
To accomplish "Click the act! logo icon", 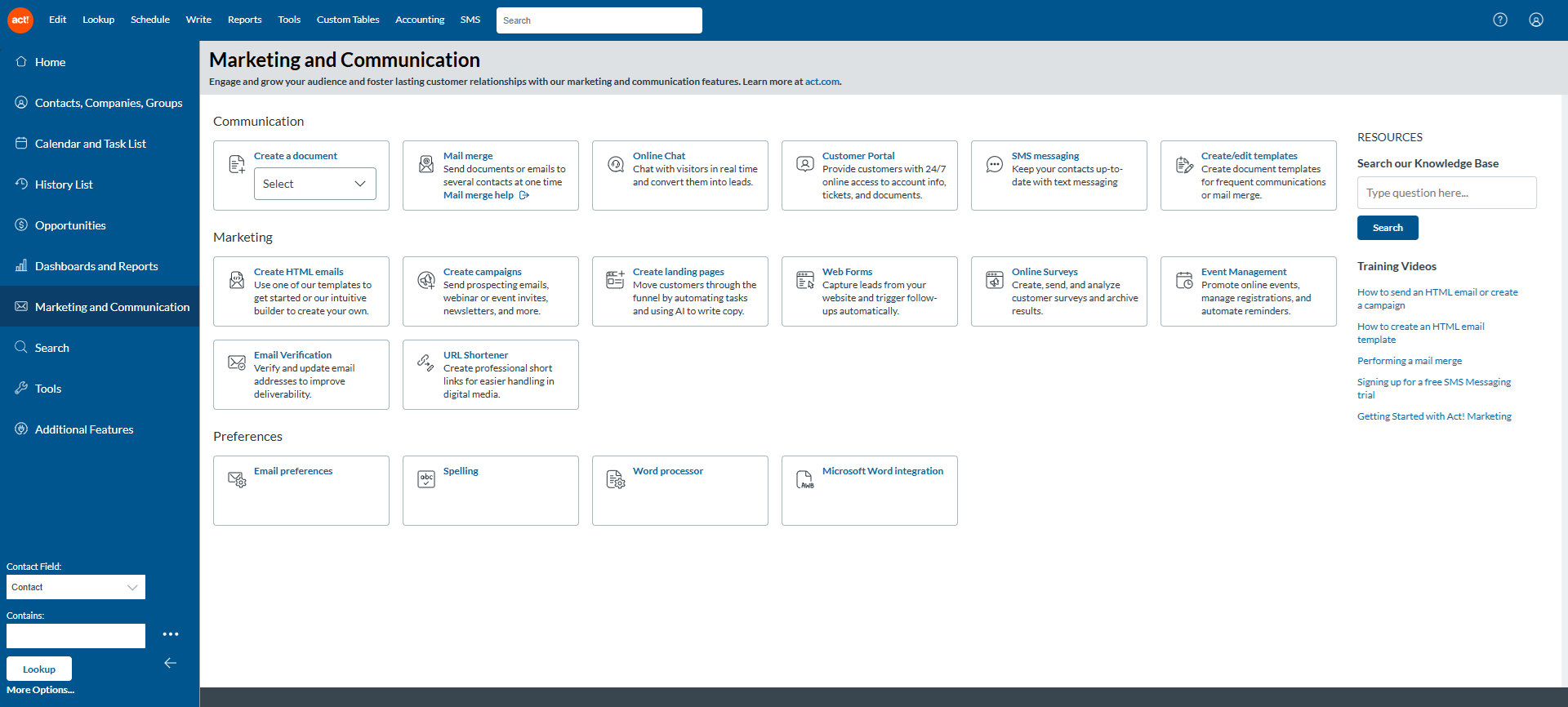I will point(20,20).
